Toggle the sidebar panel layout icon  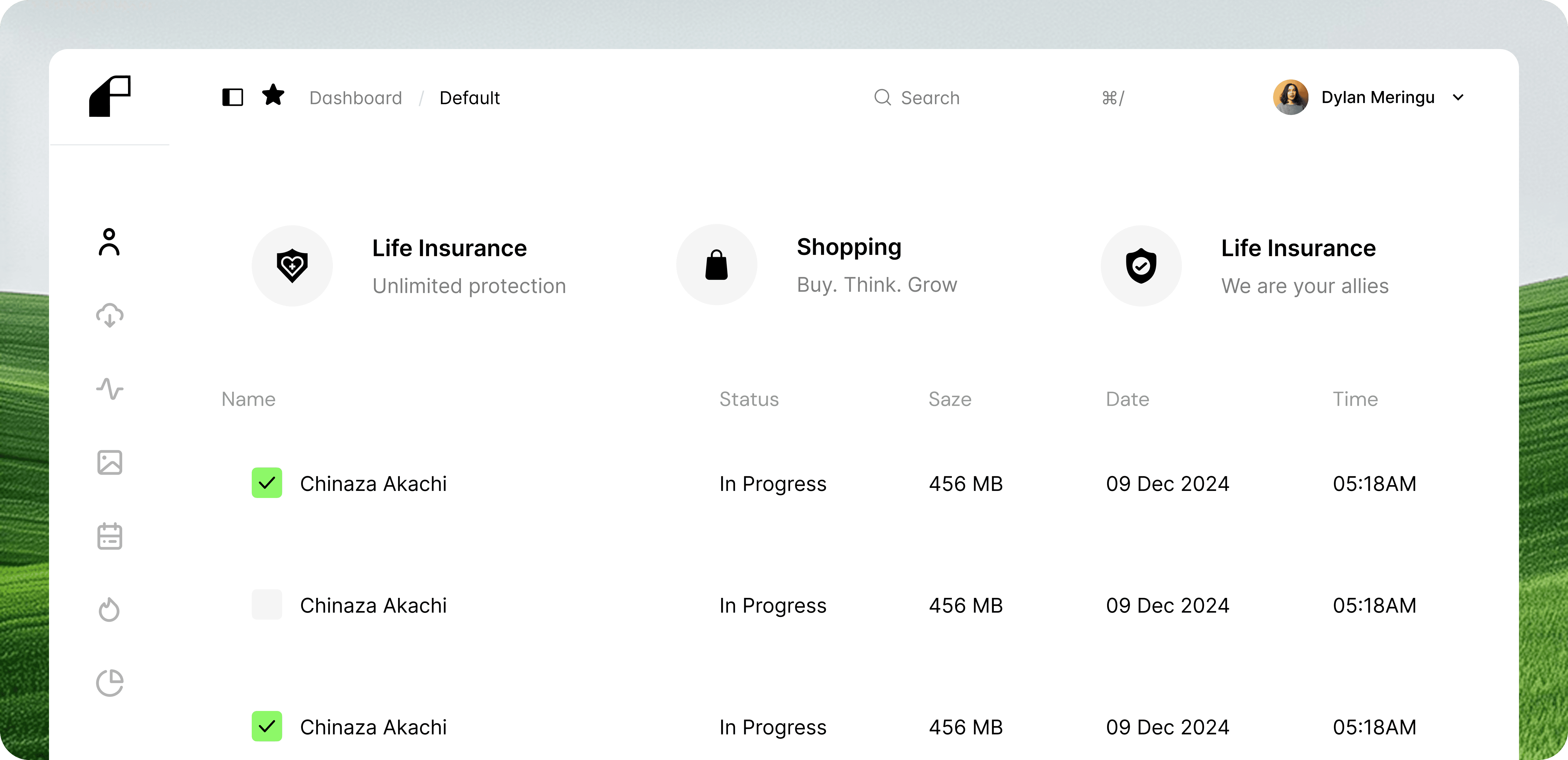pos(232,97)
